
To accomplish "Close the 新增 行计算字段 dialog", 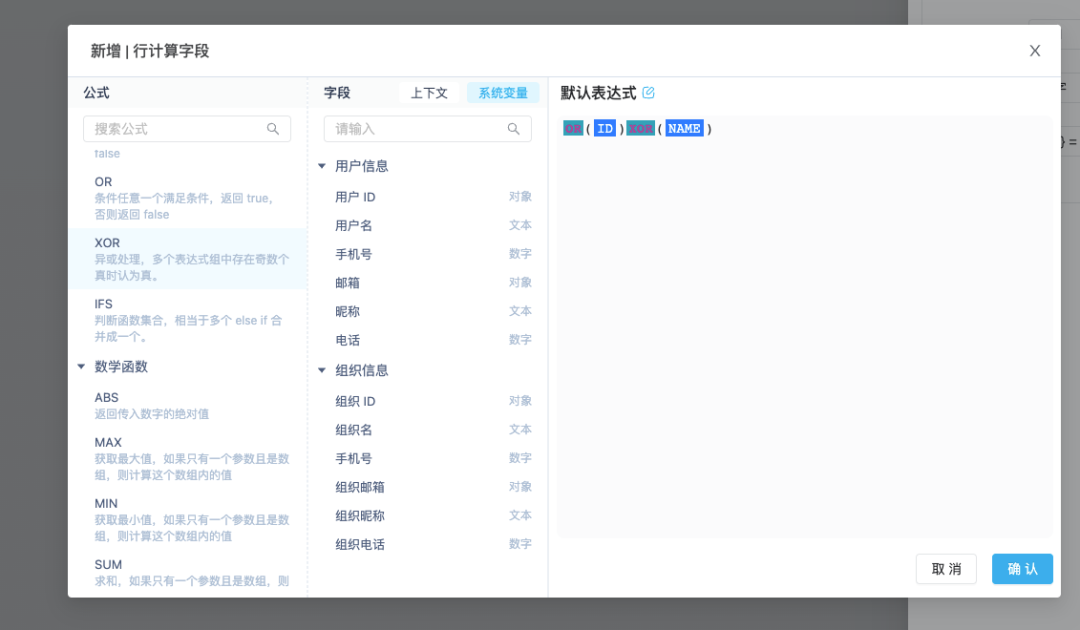I will (x=1035, y=51).
